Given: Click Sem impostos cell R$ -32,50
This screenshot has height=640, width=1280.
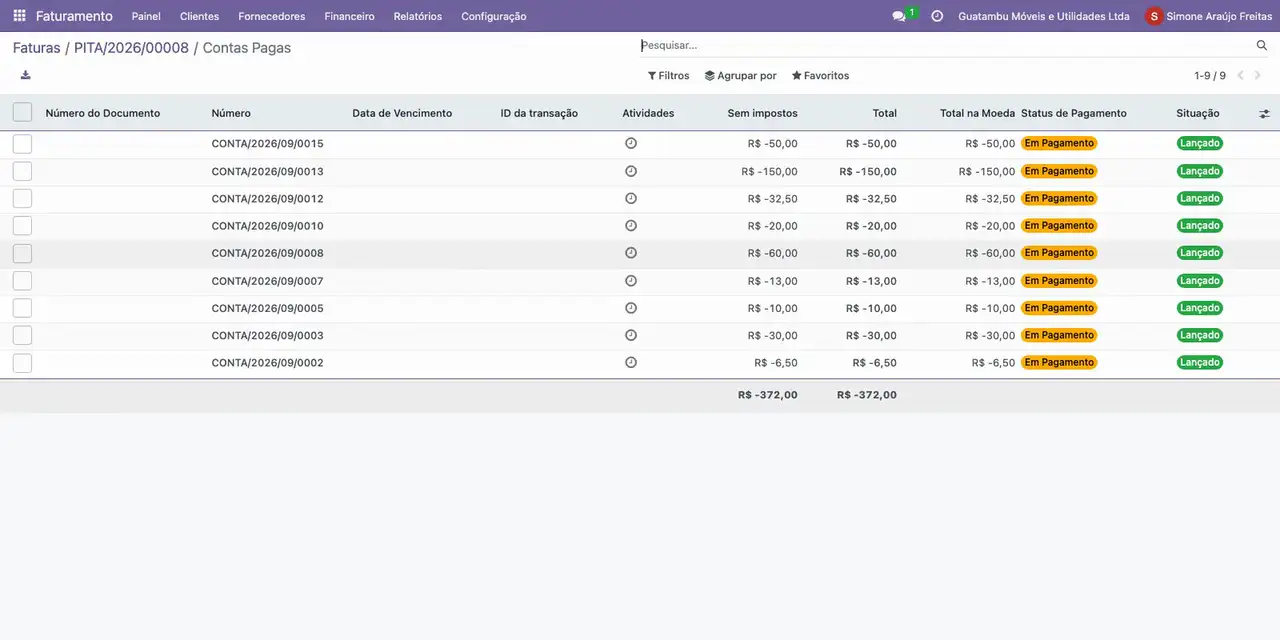Looking at the screenshot, I should (x=772, y=198).
